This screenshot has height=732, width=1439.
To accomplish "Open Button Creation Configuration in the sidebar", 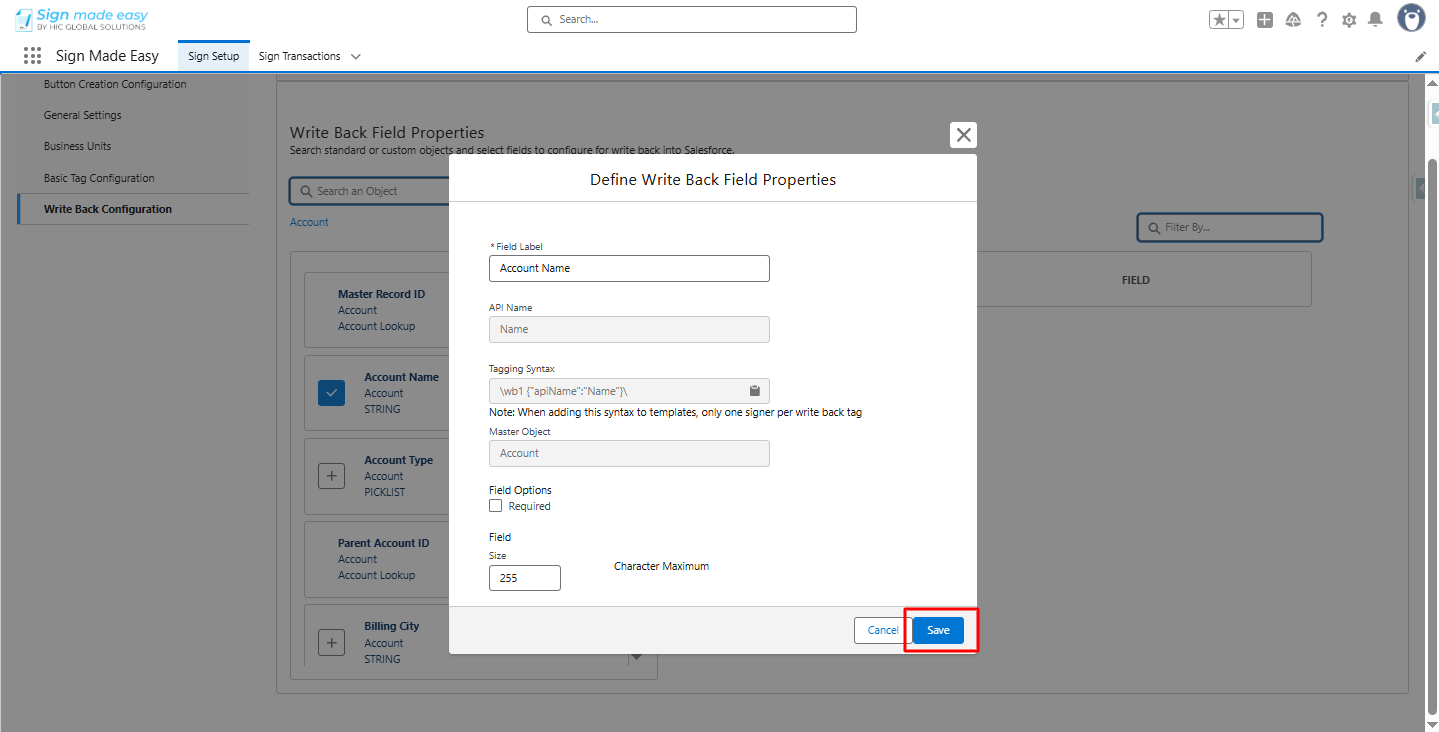I will (115, 84).
